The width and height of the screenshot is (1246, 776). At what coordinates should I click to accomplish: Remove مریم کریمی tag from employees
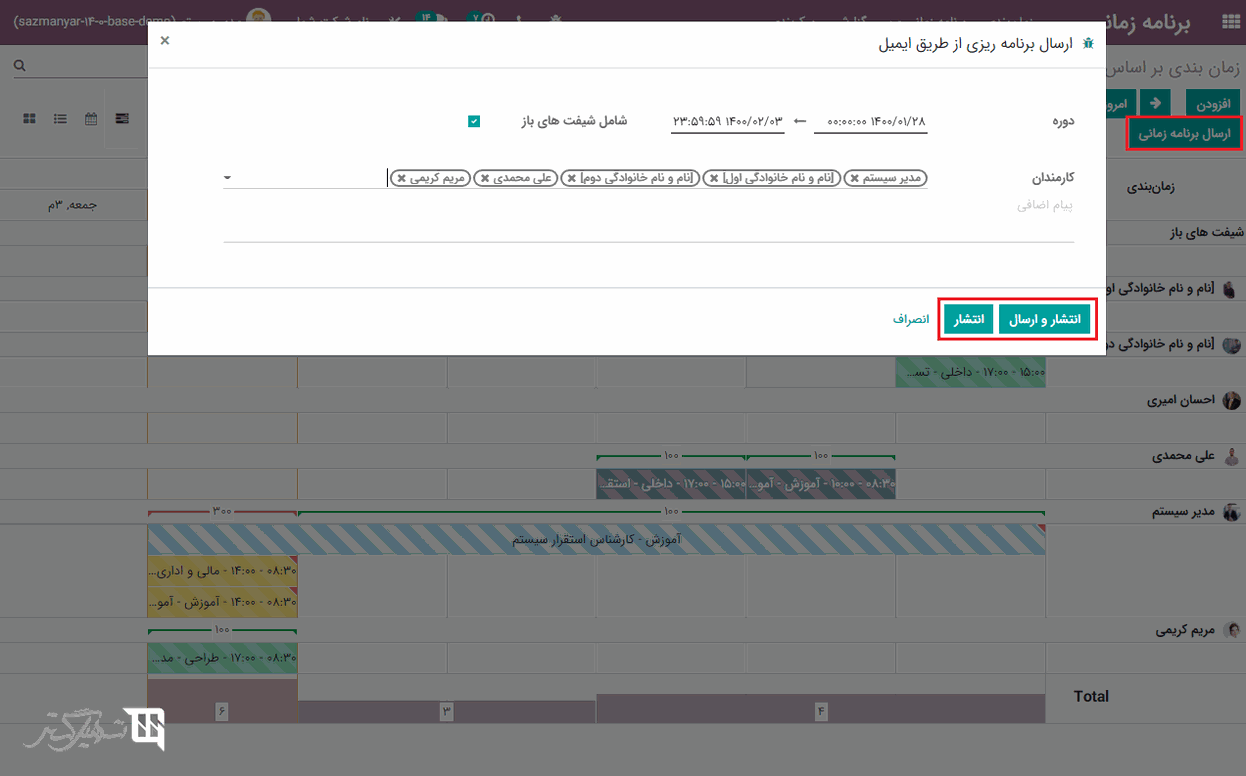point(401,179)
